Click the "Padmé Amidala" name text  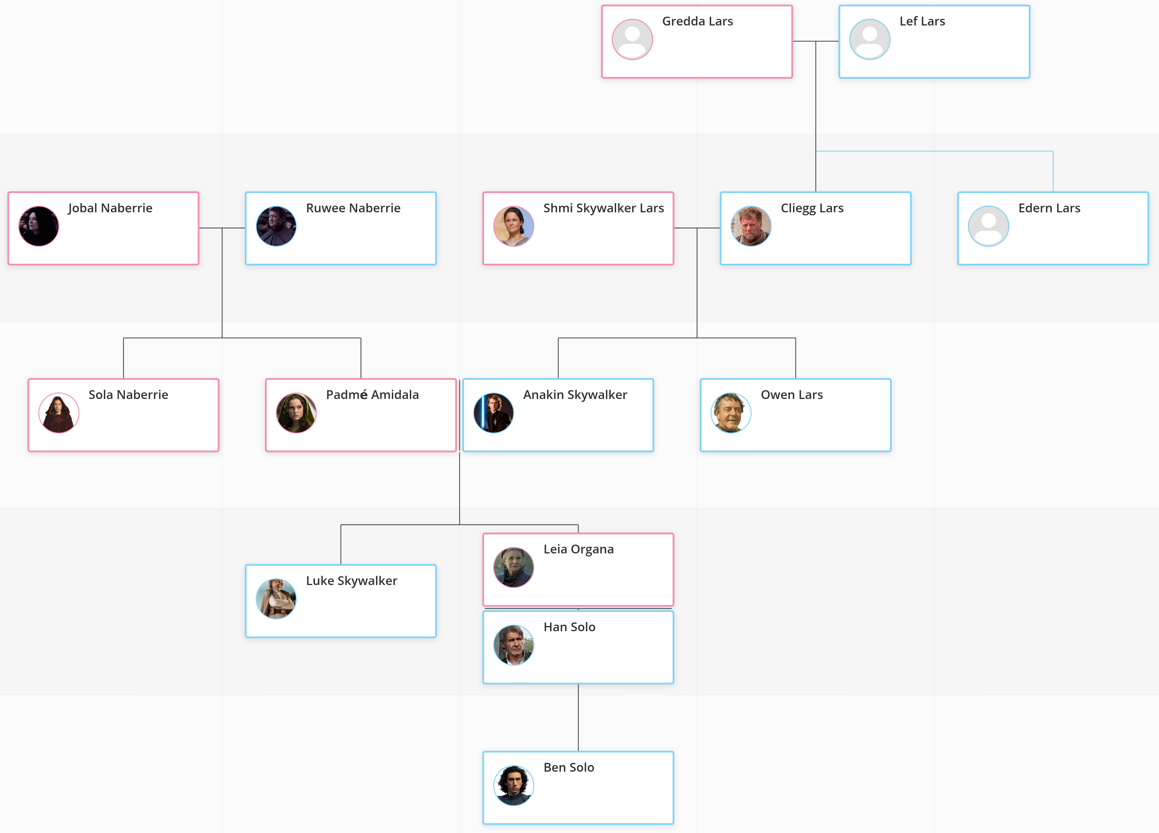[x=372, y=395]
